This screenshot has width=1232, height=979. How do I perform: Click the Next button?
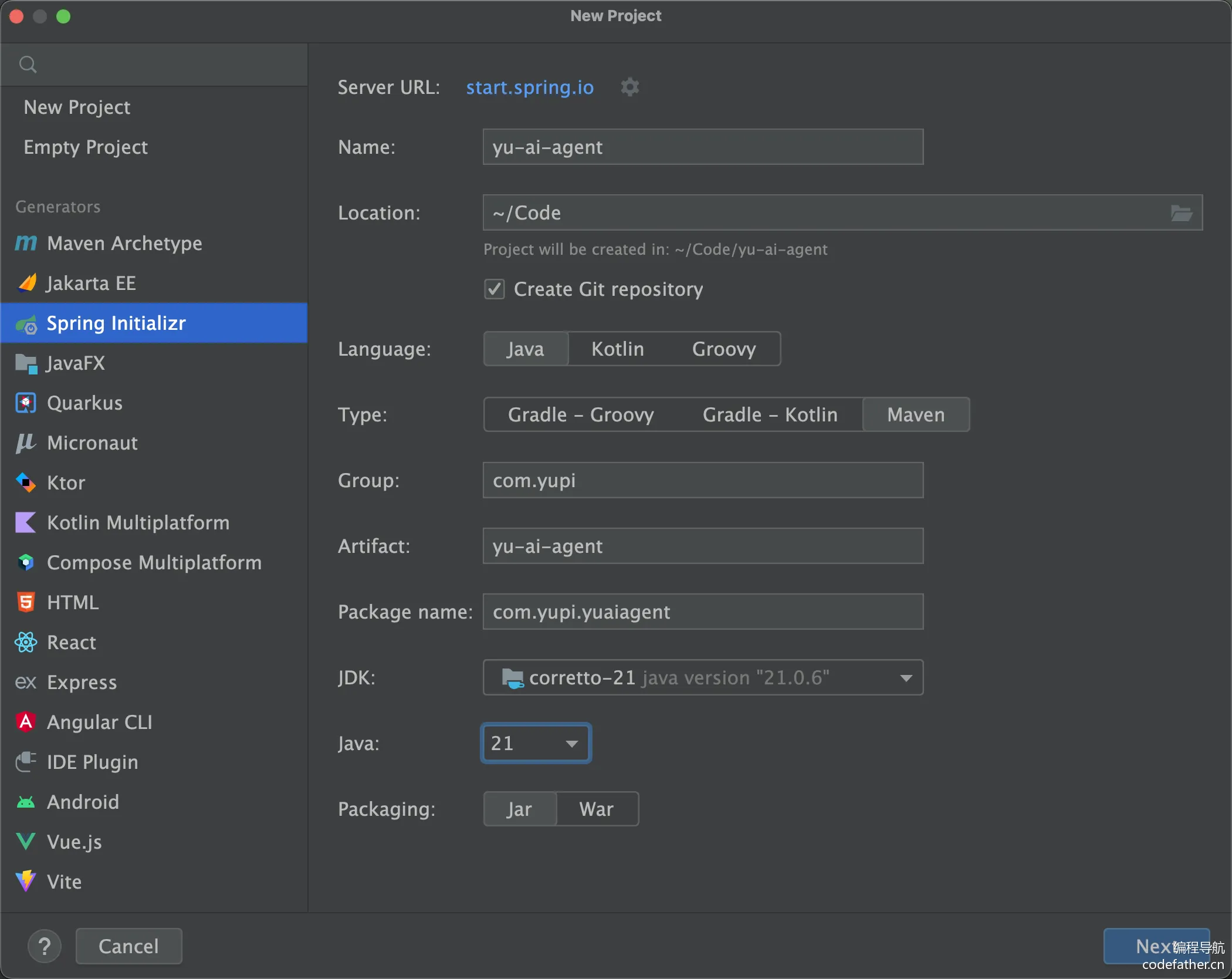(x=1156, y=946)
